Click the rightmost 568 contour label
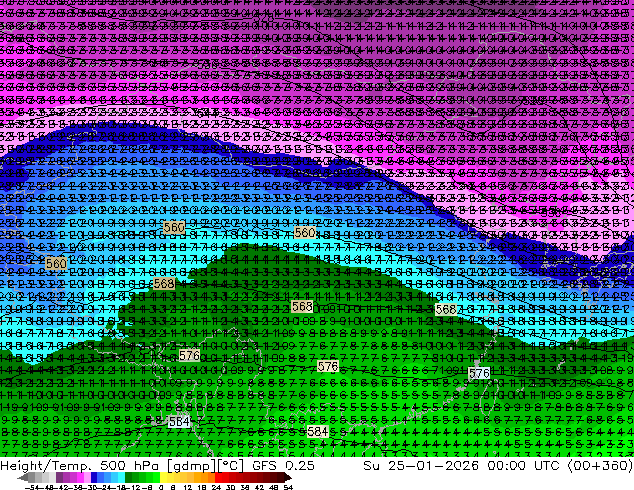634x490 pixels. (x=446, y=310)
